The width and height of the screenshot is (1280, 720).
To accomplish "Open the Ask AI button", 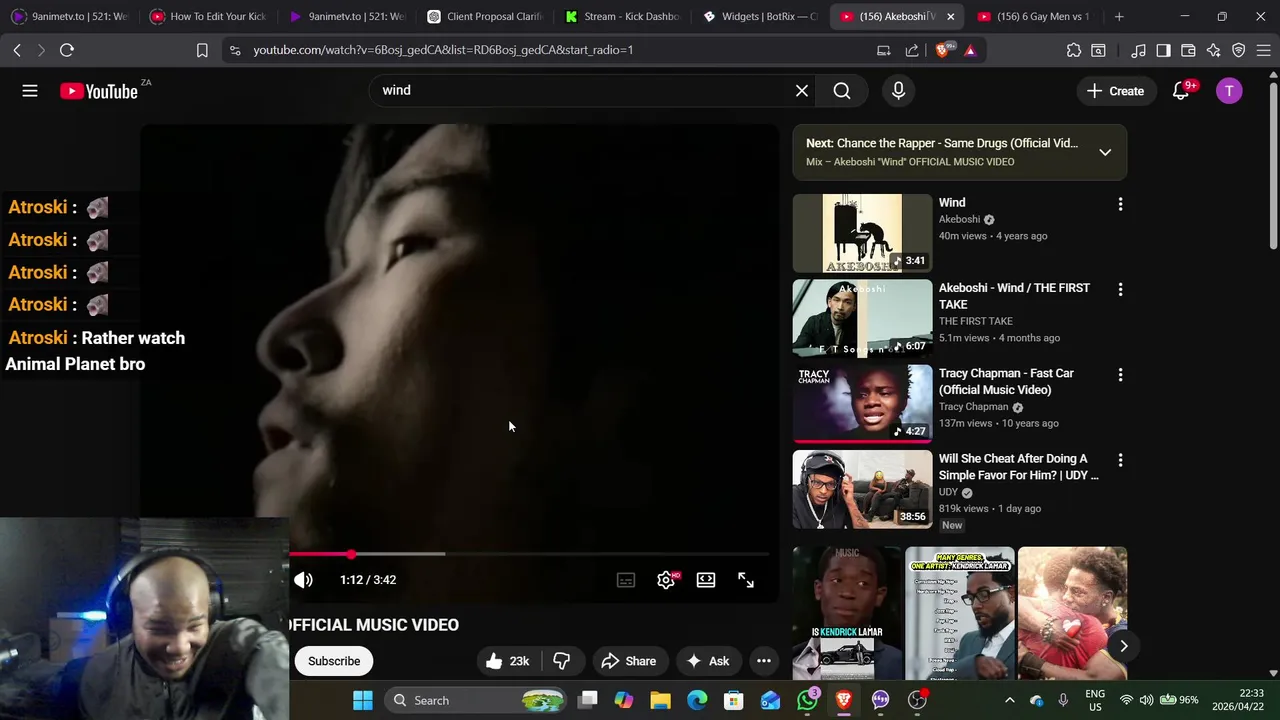I will click(x=707, y=661).
